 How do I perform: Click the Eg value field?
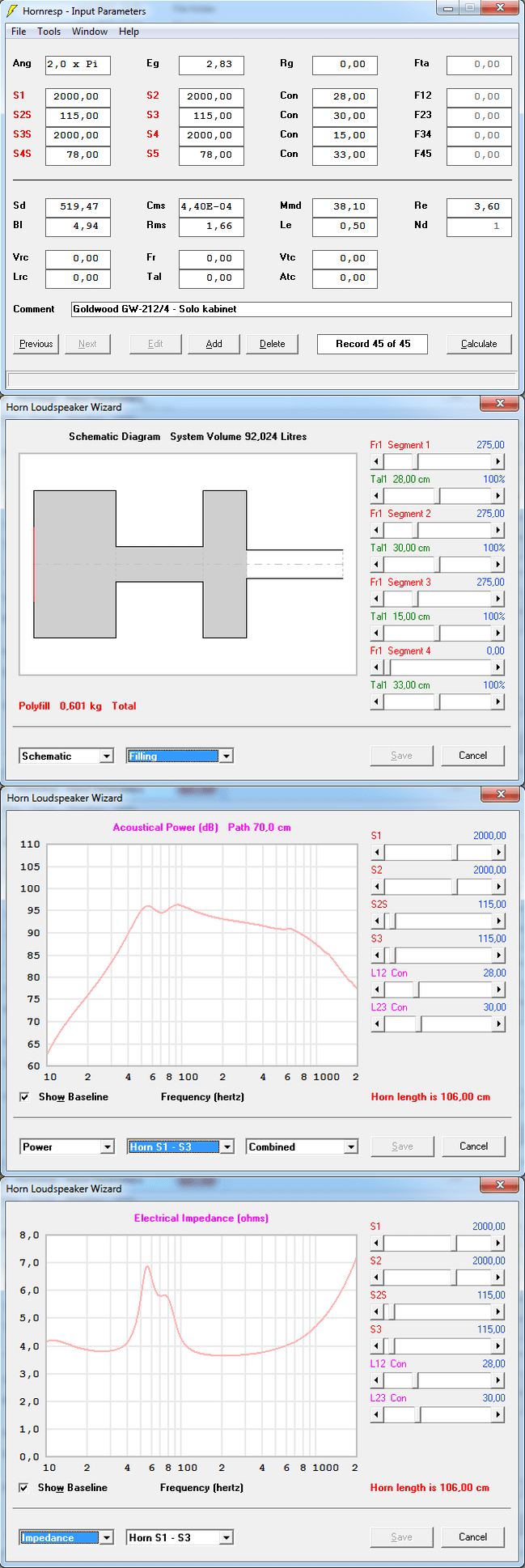(211, 65)
